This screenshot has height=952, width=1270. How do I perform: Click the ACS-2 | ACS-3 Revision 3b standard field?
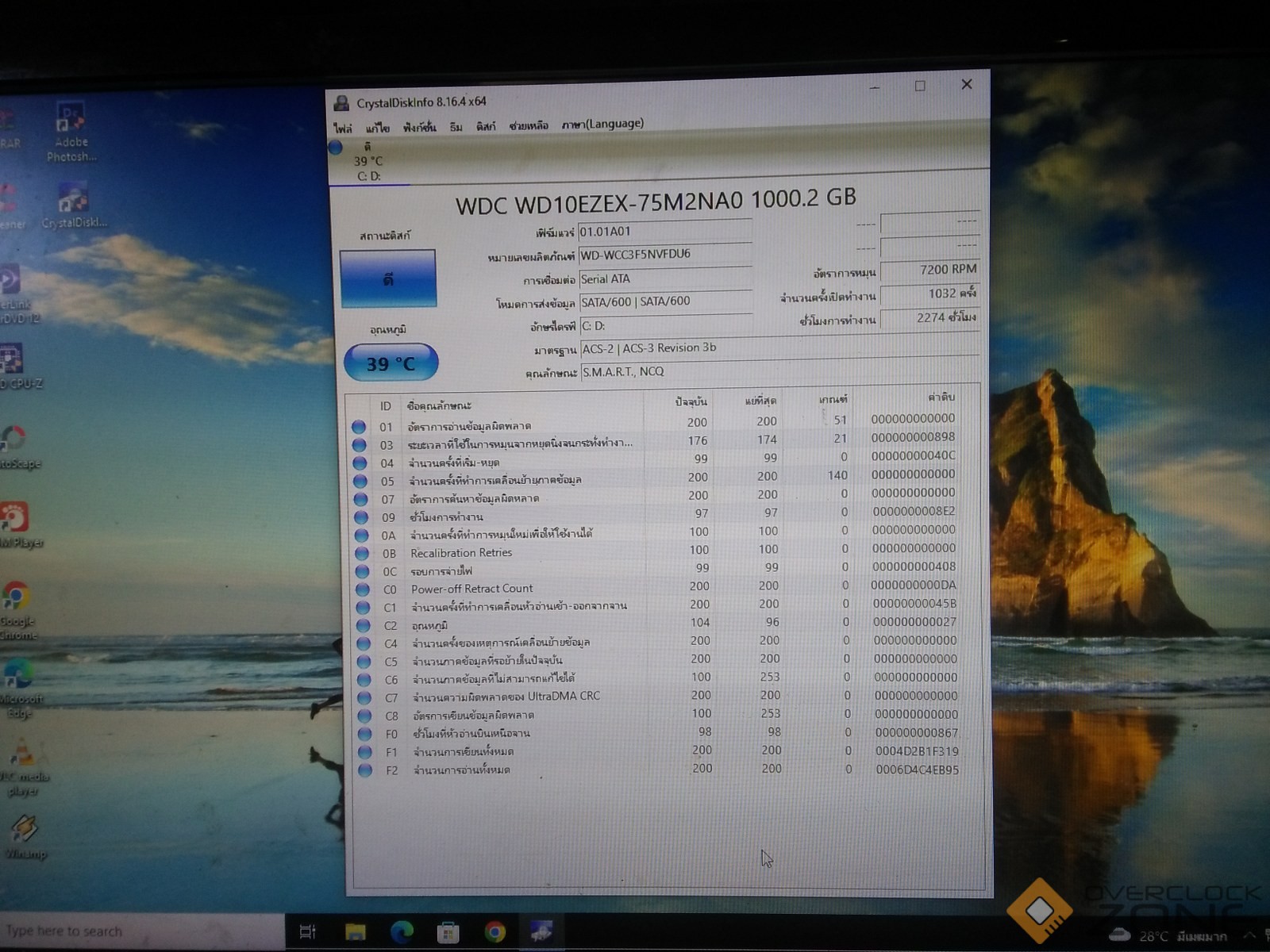[779, 348]
